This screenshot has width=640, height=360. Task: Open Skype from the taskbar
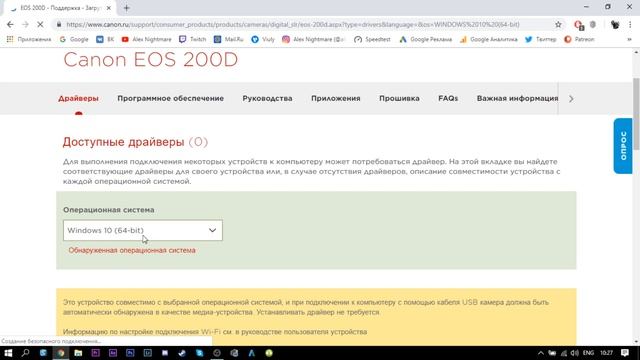click(199, 353)
